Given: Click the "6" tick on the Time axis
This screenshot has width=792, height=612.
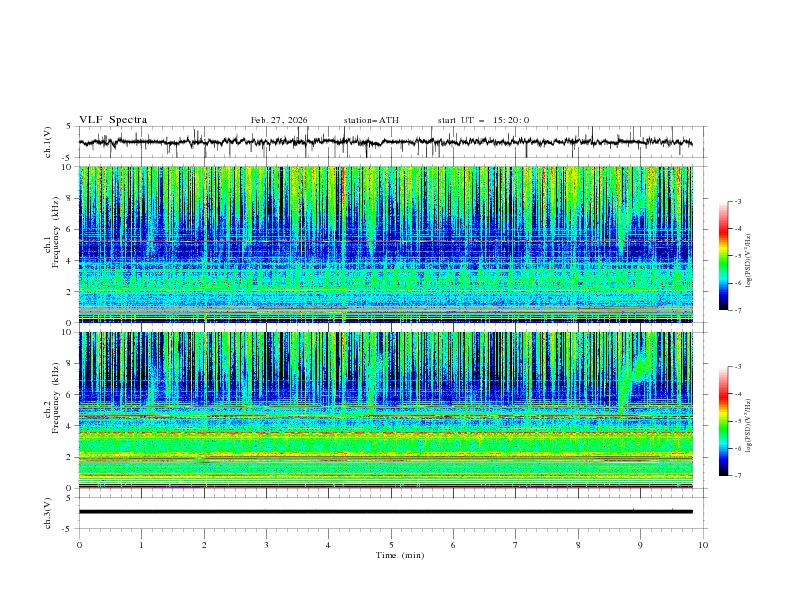Looking at the screenshot, I should 453,545.
